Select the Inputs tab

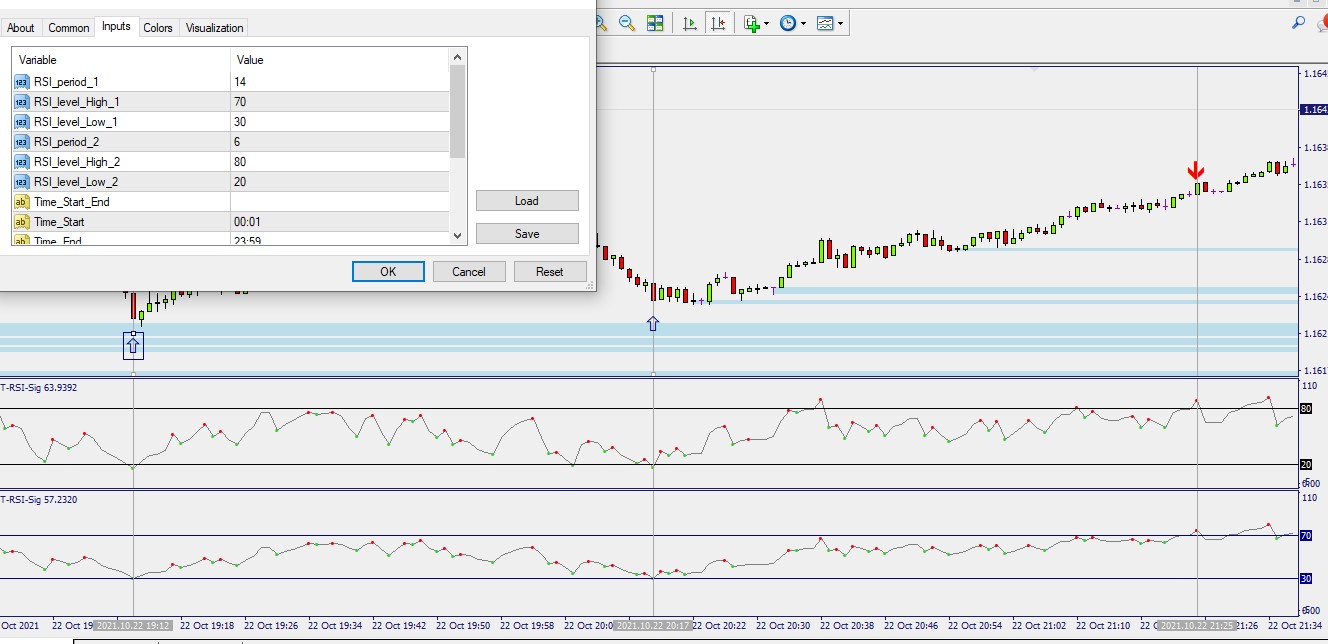click(116, 26)
